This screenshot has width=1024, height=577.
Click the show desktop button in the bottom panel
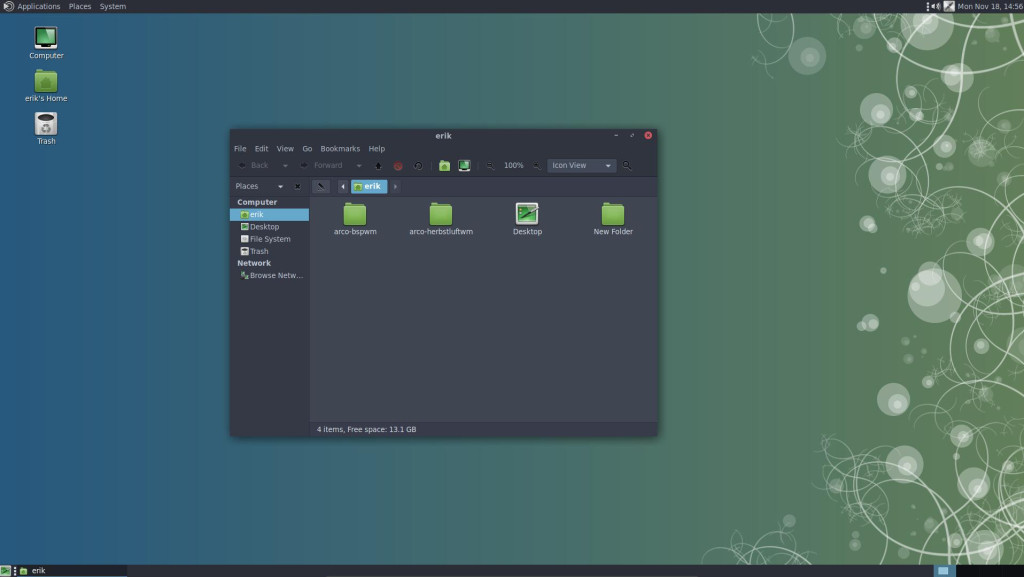click(5, 570)
